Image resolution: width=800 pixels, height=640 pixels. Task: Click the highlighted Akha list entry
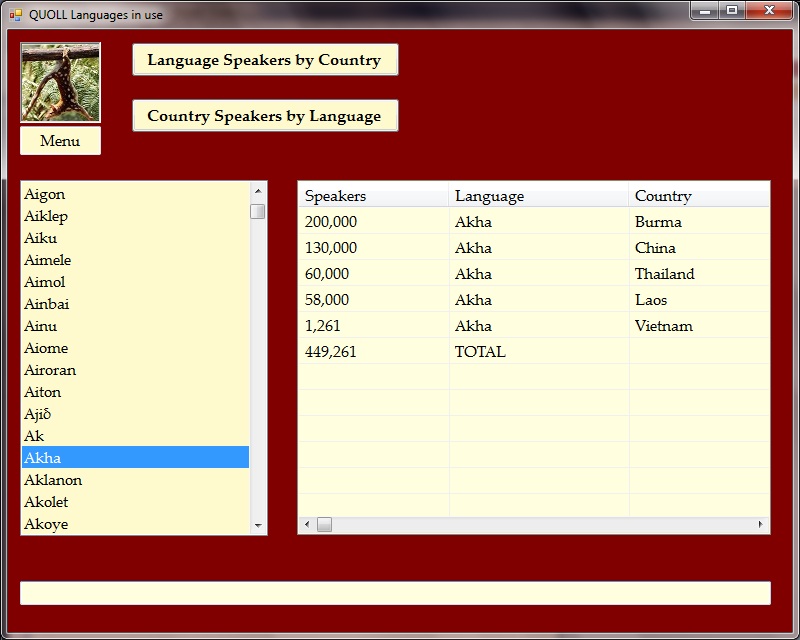point(43,458)
